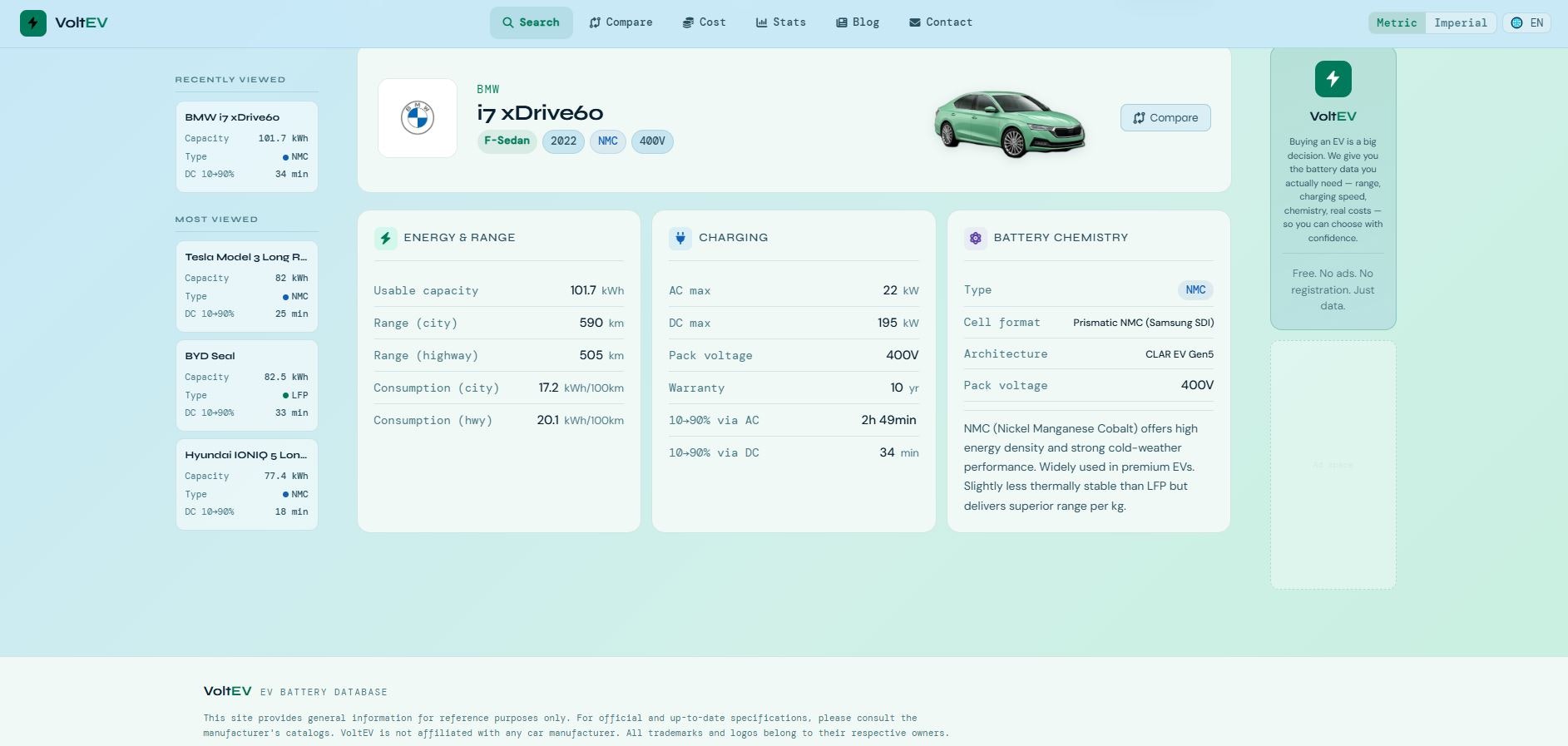Click the "505 km" highway range value
Viewport: 1568px width, 746px height.
point(601,355)
